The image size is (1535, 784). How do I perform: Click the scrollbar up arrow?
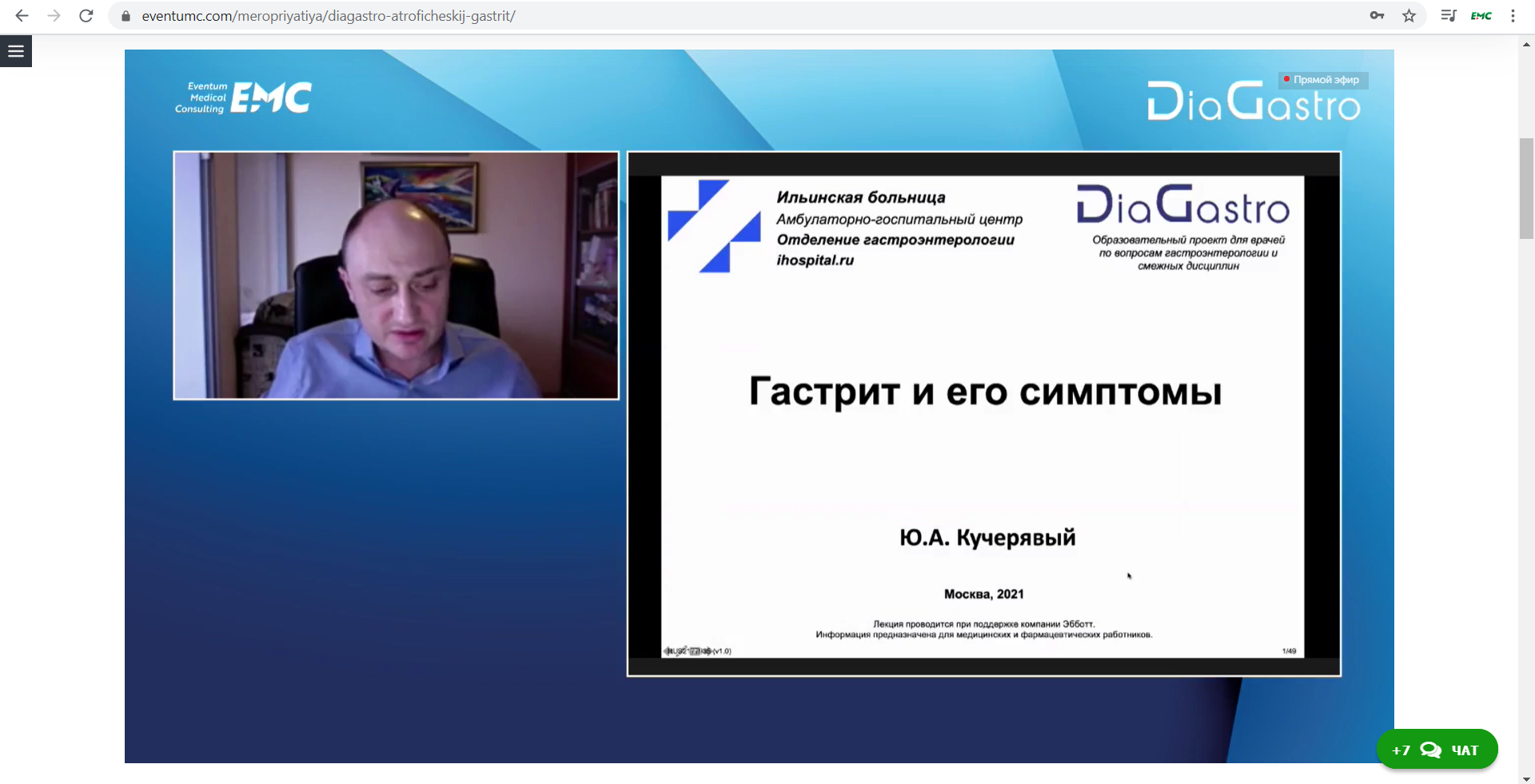pyautogui.click(x=1526, y=45)
